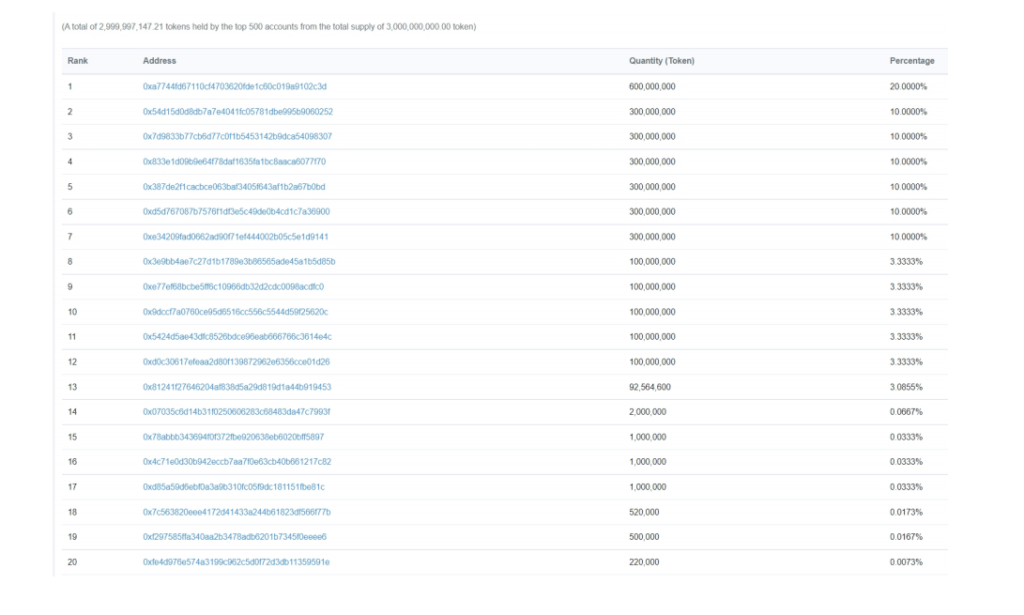Viewport: 1024px width, 615px height.
Task: Open rank 19 address 0xf297585f link
Action: tap(234, 537)
